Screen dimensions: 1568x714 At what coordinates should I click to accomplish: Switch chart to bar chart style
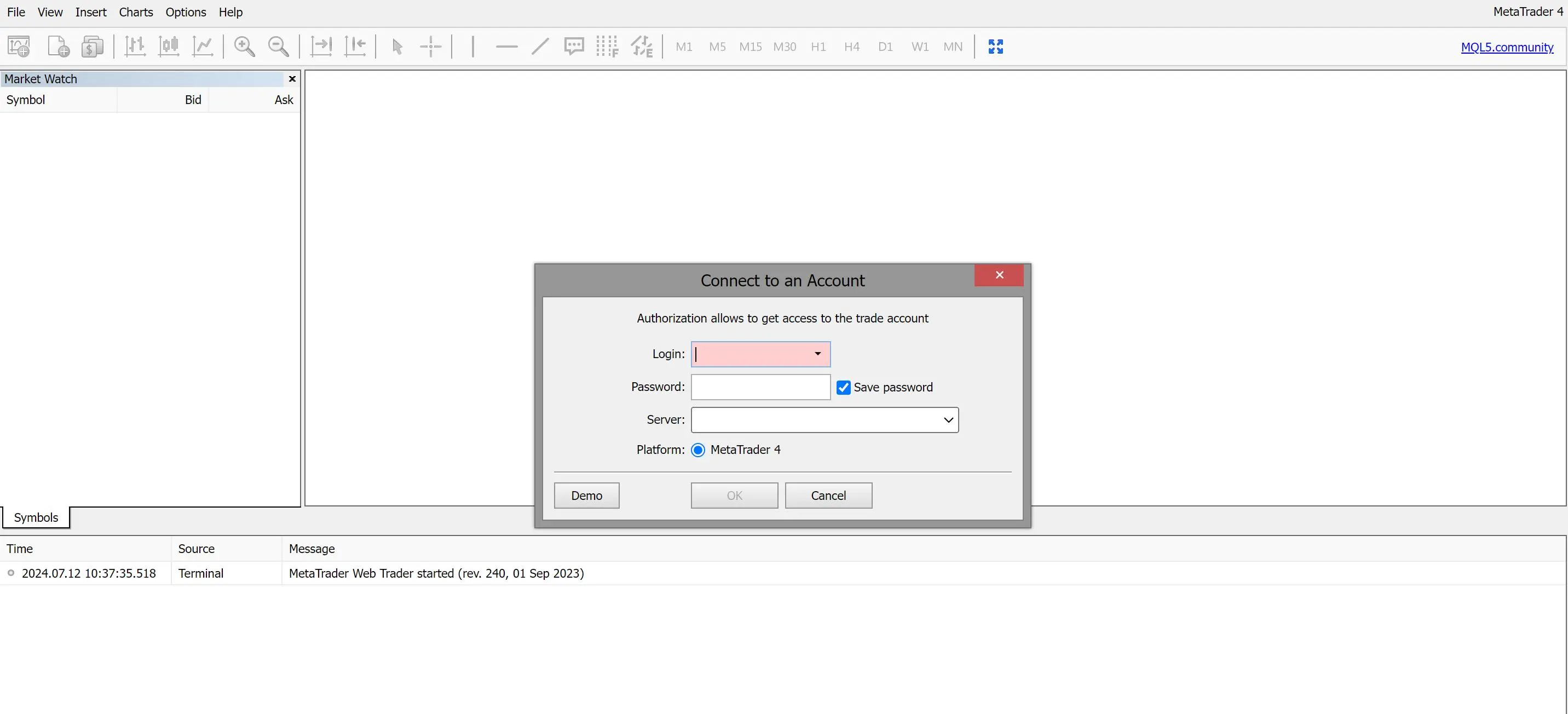click(x=135, y=47)
